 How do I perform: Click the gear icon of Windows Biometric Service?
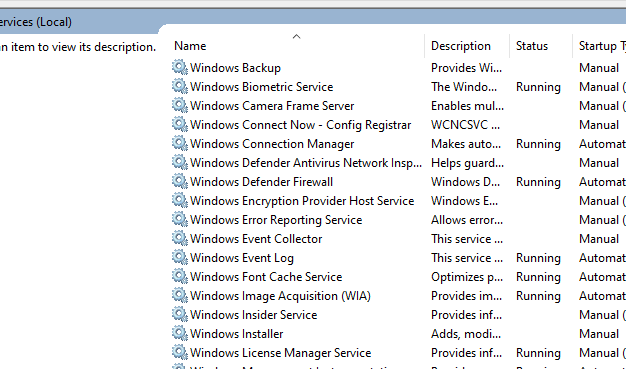pyautogui.click(x=180, y=86)
